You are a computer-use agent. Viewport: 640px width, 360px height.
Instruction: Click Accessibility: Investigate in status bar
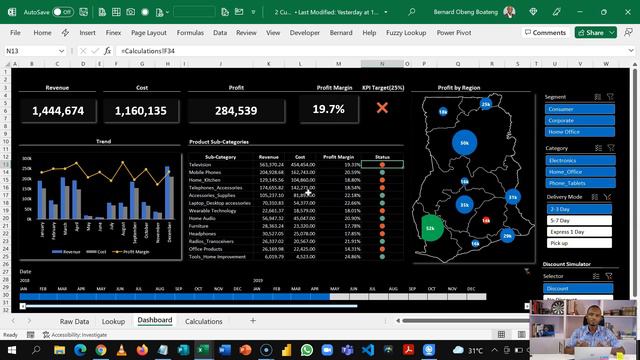coord(75,335)
